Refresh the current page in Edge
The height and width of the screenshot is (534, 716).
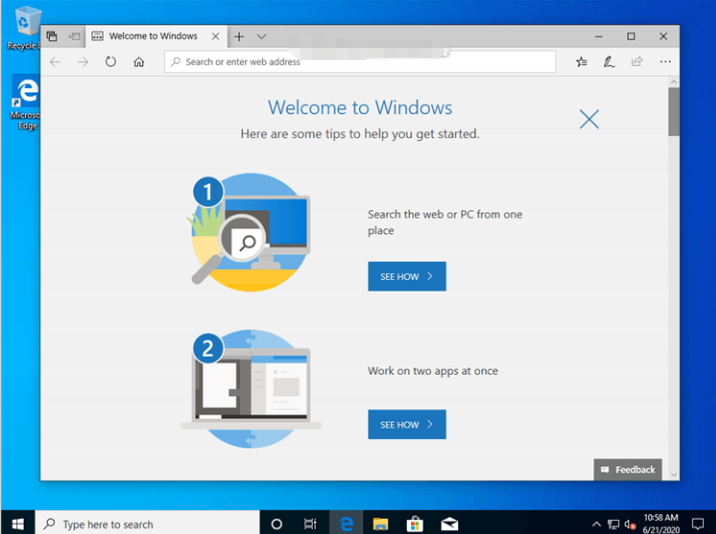click(110, 62)
